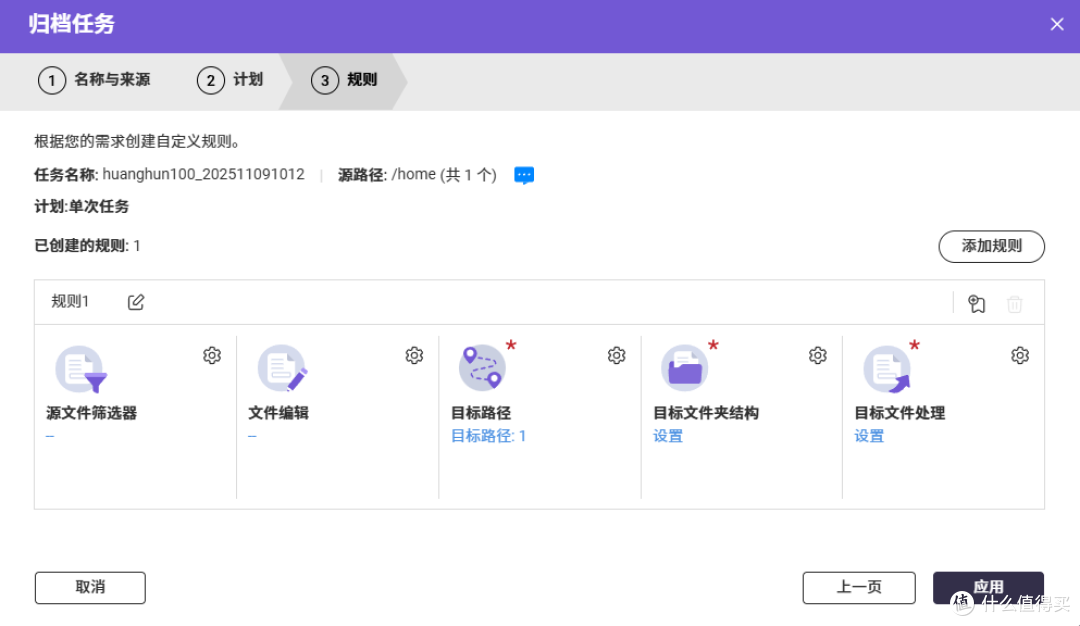This screenshot has width=1080, height=626.
Task: Click 设置 link under 目标文件处理
Action: tap(869, 436)
